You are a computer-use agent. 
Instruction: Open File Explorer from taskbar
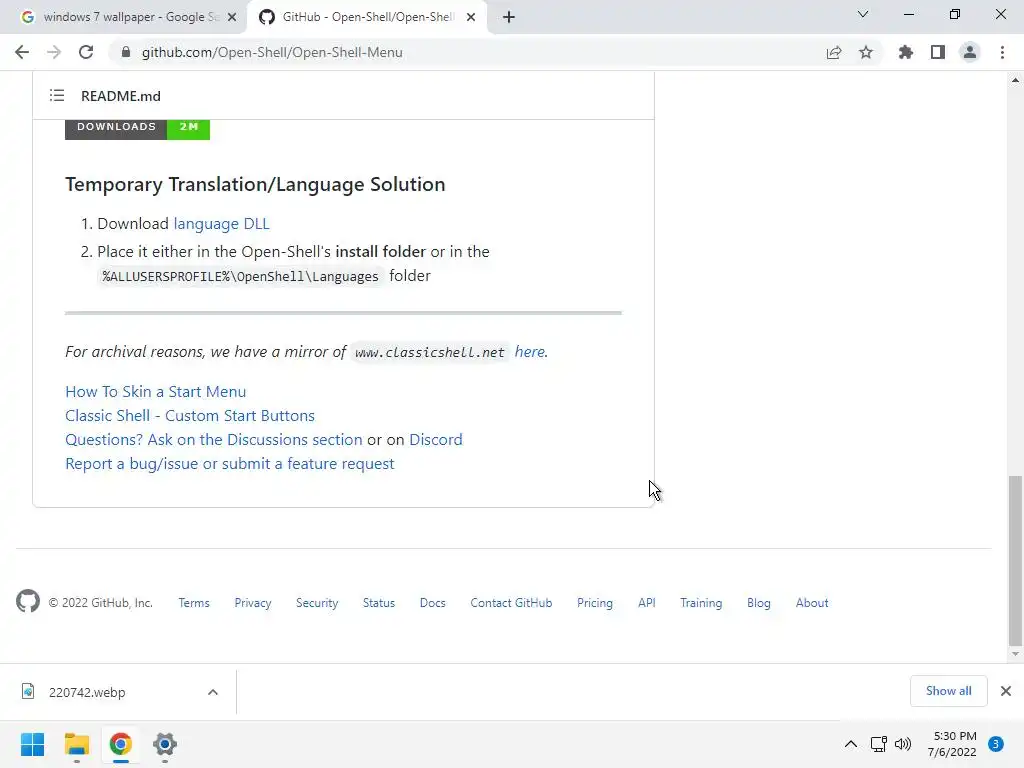[x=76, y=744]
